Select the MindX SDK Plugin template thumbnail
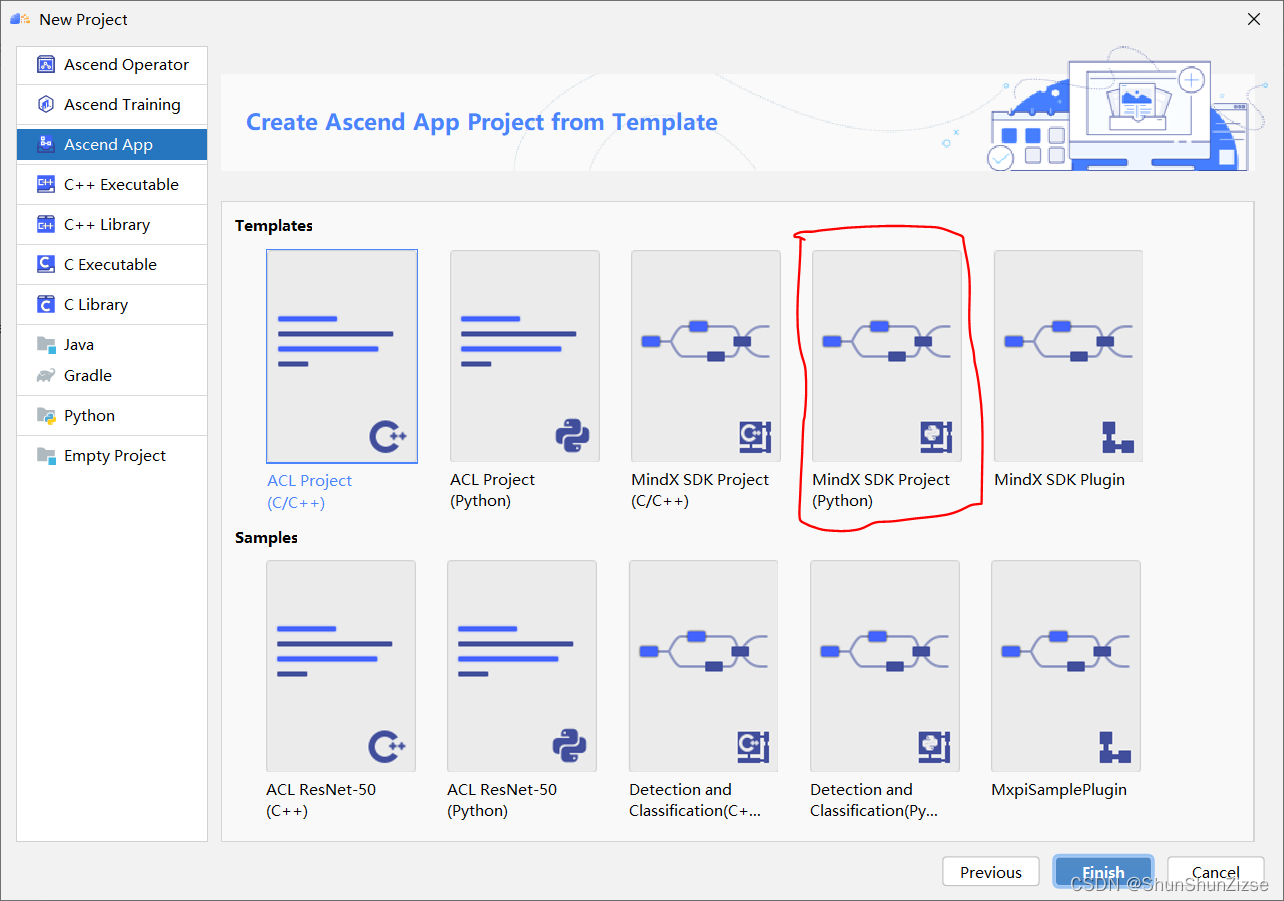The width and height of the screenshot is (1284, 901). pos(1068,356)
